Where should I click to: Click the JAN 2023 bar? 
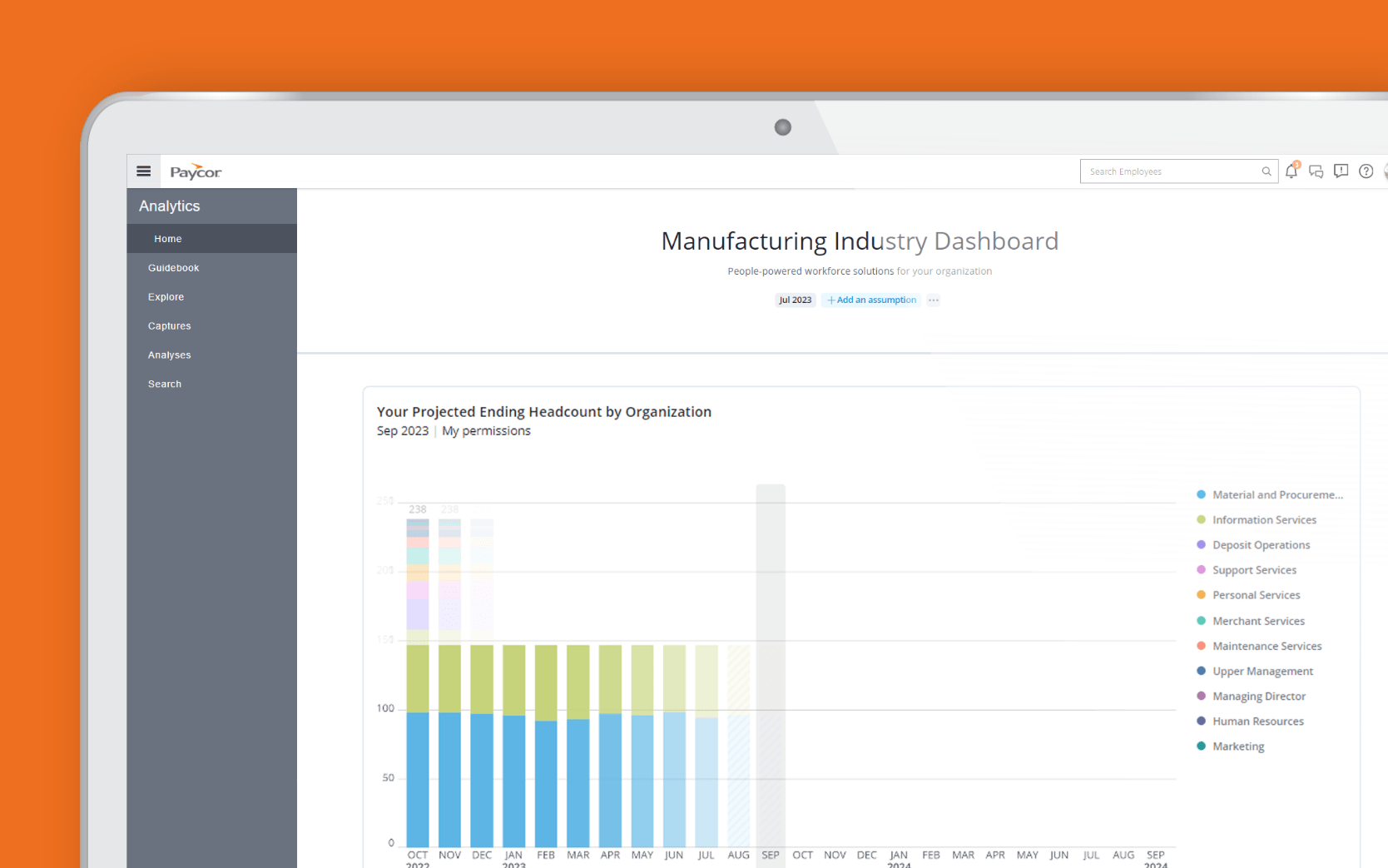(x=514, y=746)
